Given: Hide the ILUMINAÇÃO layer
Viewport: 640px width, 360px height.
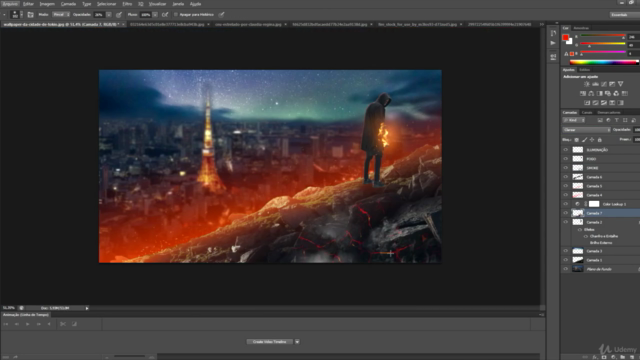Looking at the screenshot, I should tap(566, 150).
